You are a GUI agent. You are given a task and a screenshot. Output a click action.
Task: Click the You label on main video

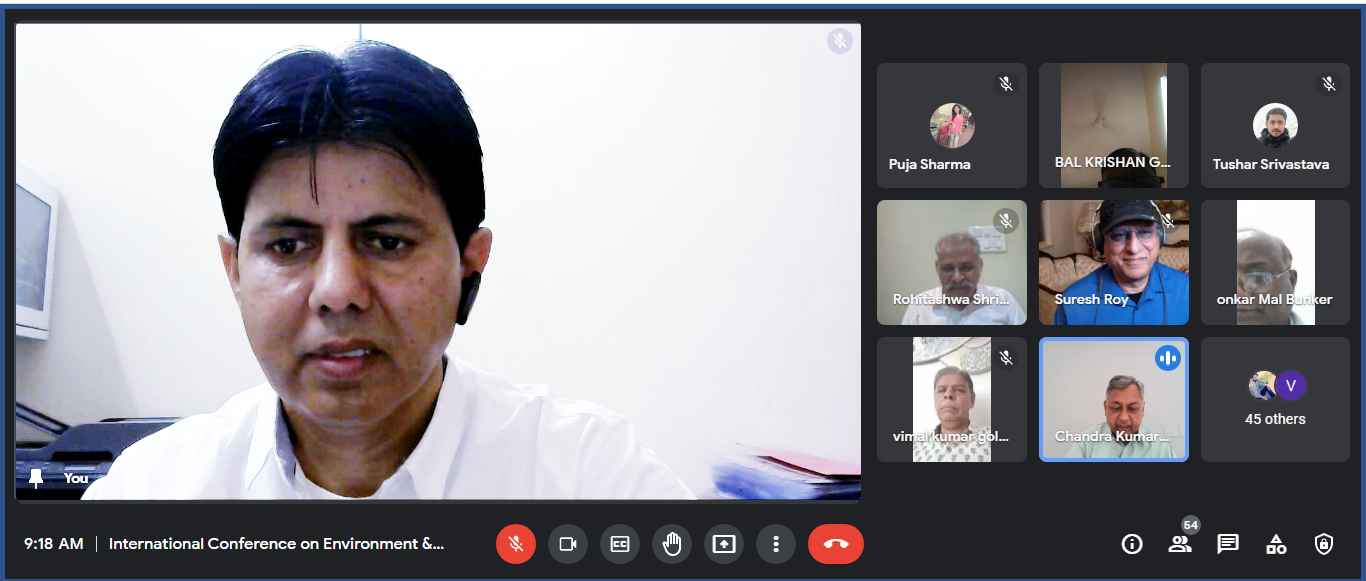tap(76, 478)
